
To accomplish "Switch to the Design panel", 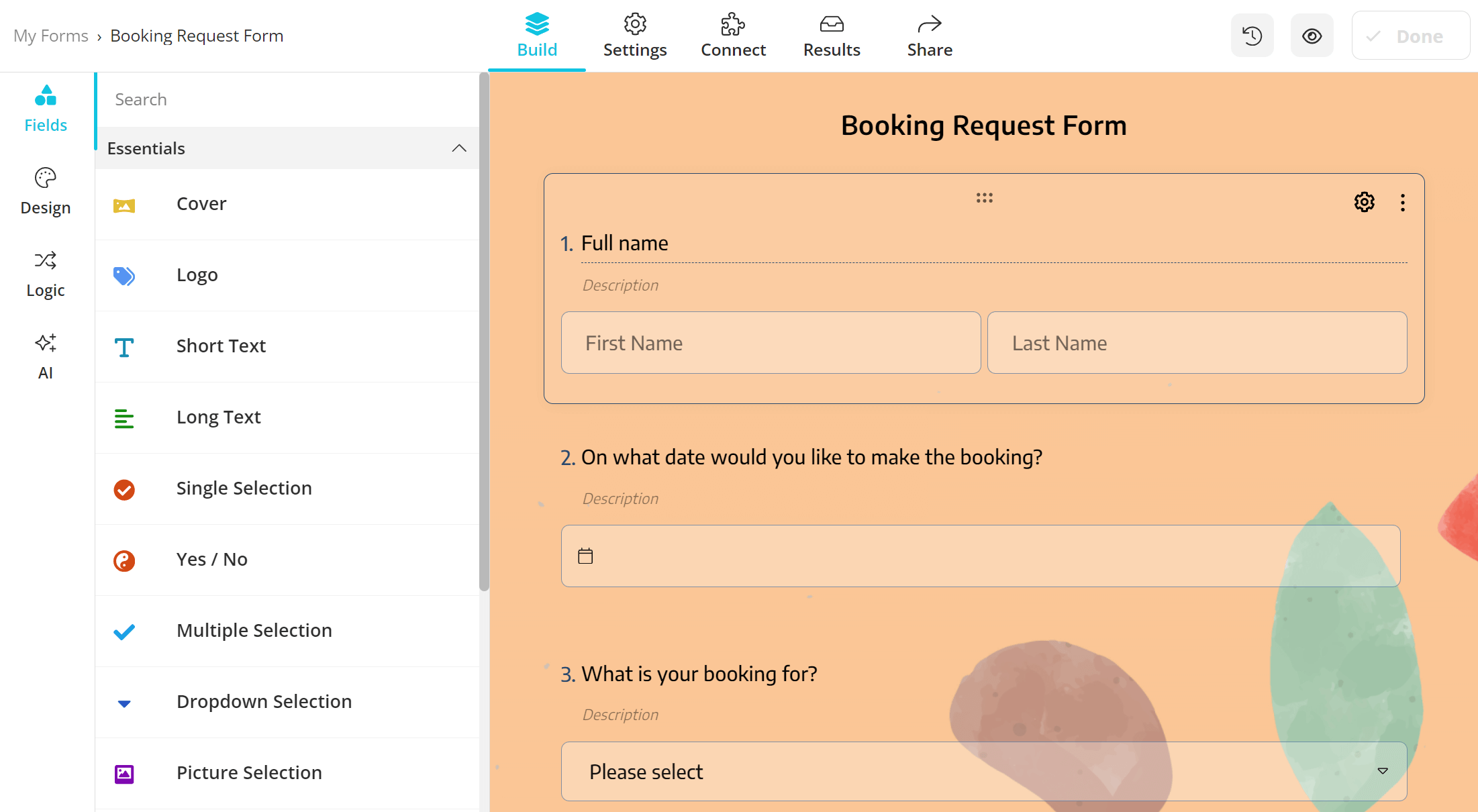I will 46,190.
